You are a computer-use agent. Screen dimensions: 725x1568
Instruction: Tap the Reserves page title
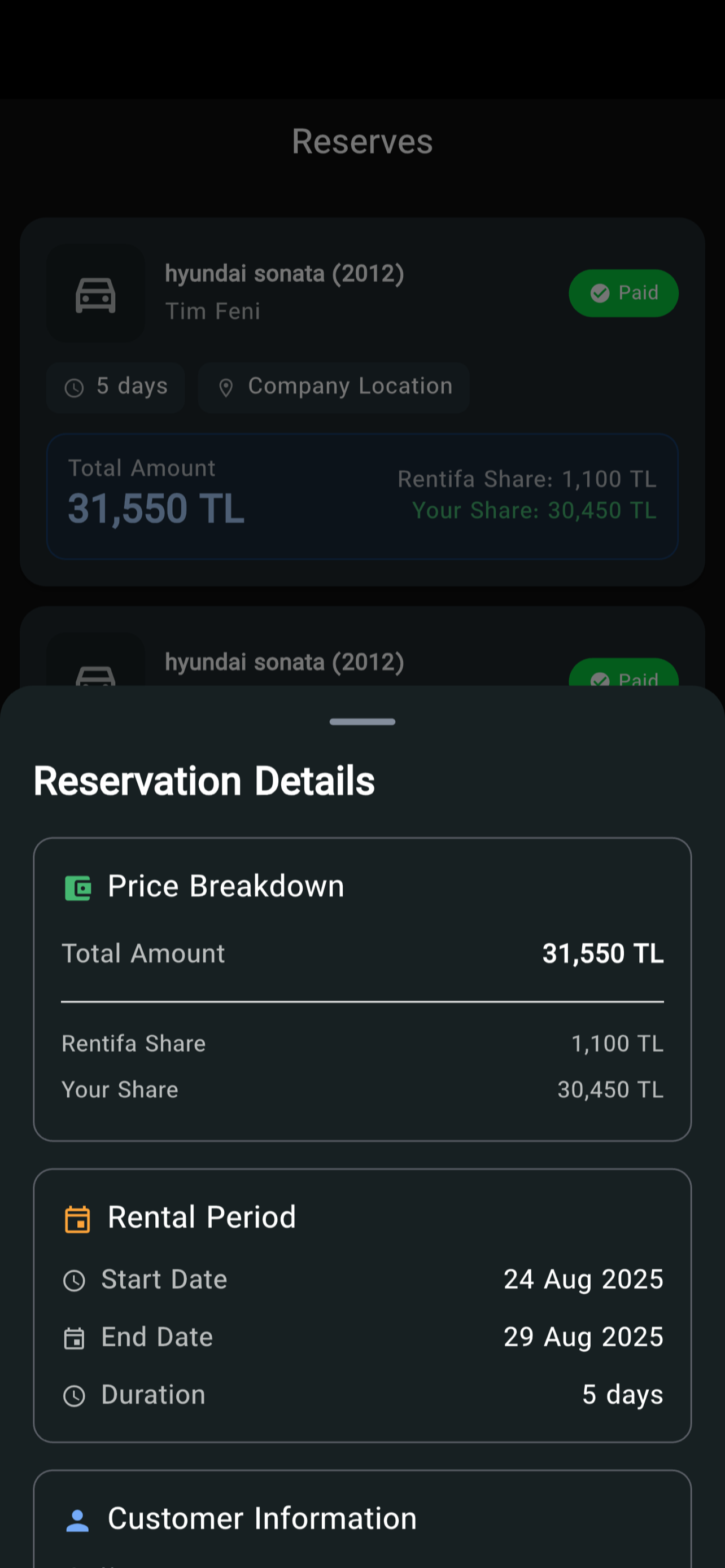click(362, 141)
